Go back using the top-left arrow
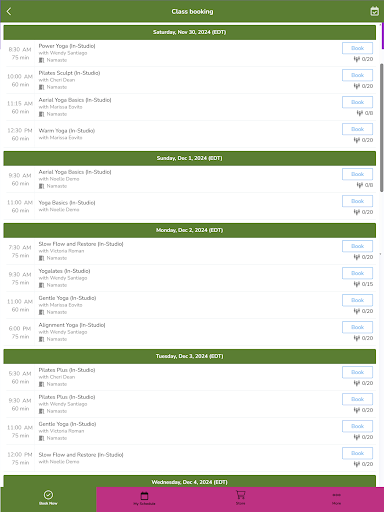The image size is (384, 512). pyautogui.click(x=9, y=11)
